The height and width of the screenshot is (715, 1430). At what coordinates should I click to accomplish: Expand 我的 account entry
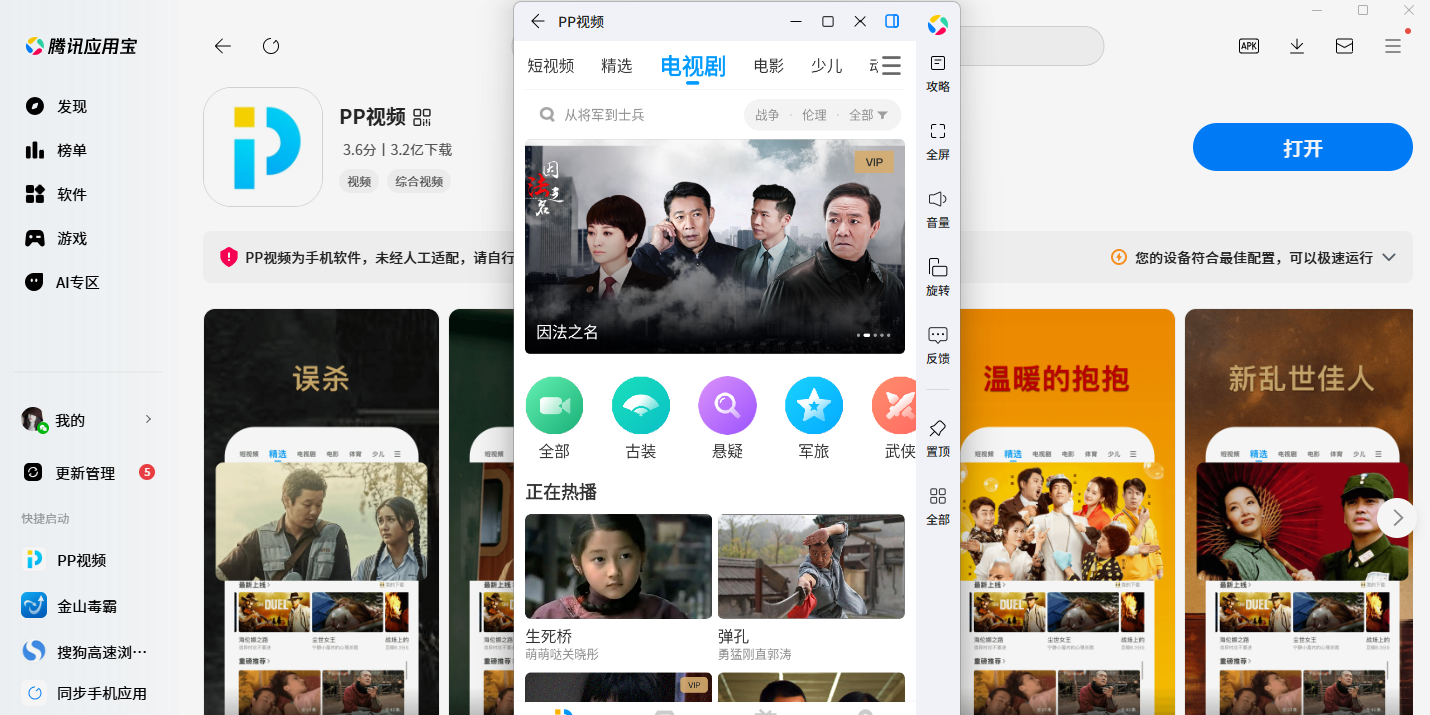pyautogui.click(x=88, y=420)
